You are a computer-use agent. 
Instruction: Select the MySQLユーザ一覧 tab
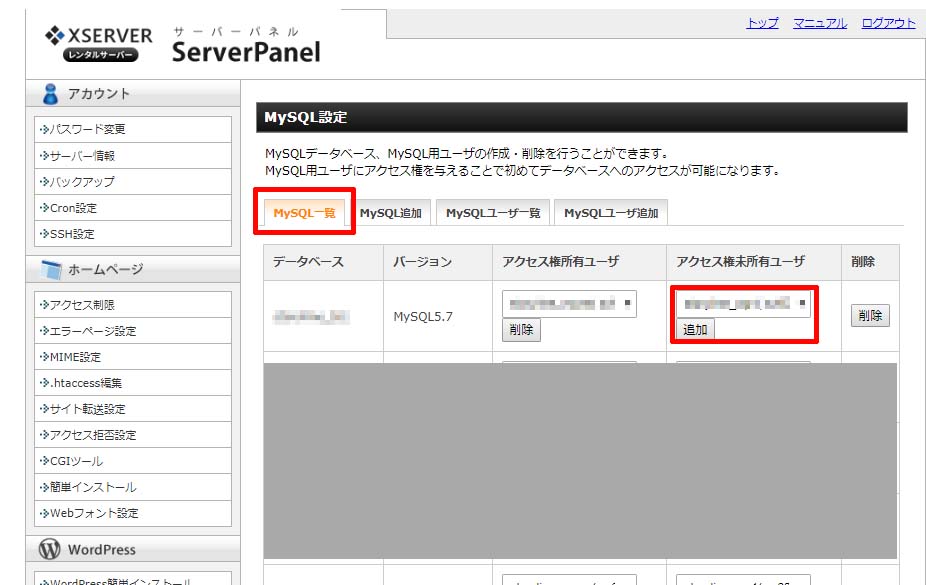492,213
